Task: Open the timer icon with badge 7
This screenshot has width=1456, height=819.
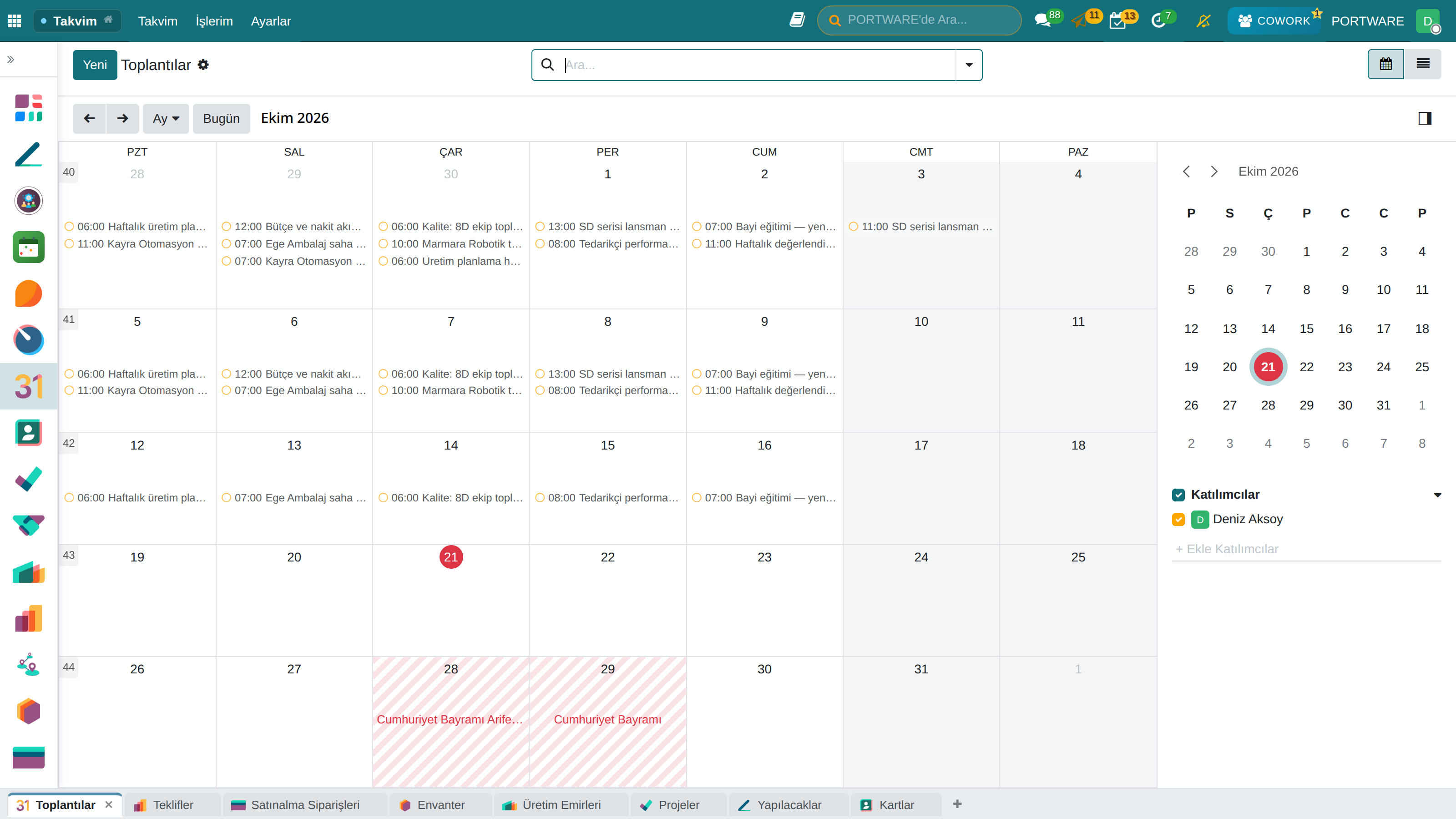Action: coord(1158,21)
